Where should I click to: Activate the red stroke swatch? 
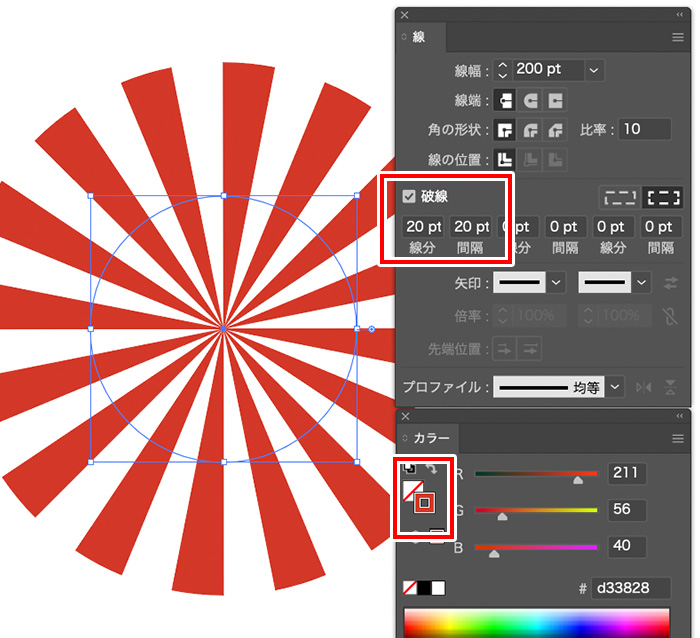(x=425, y=503)
